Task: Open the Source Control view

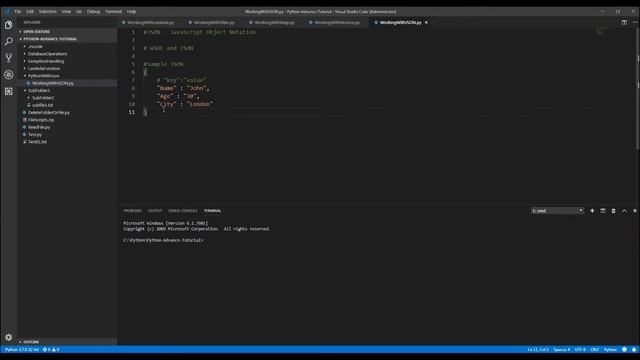Action: [x=9, y=58]
